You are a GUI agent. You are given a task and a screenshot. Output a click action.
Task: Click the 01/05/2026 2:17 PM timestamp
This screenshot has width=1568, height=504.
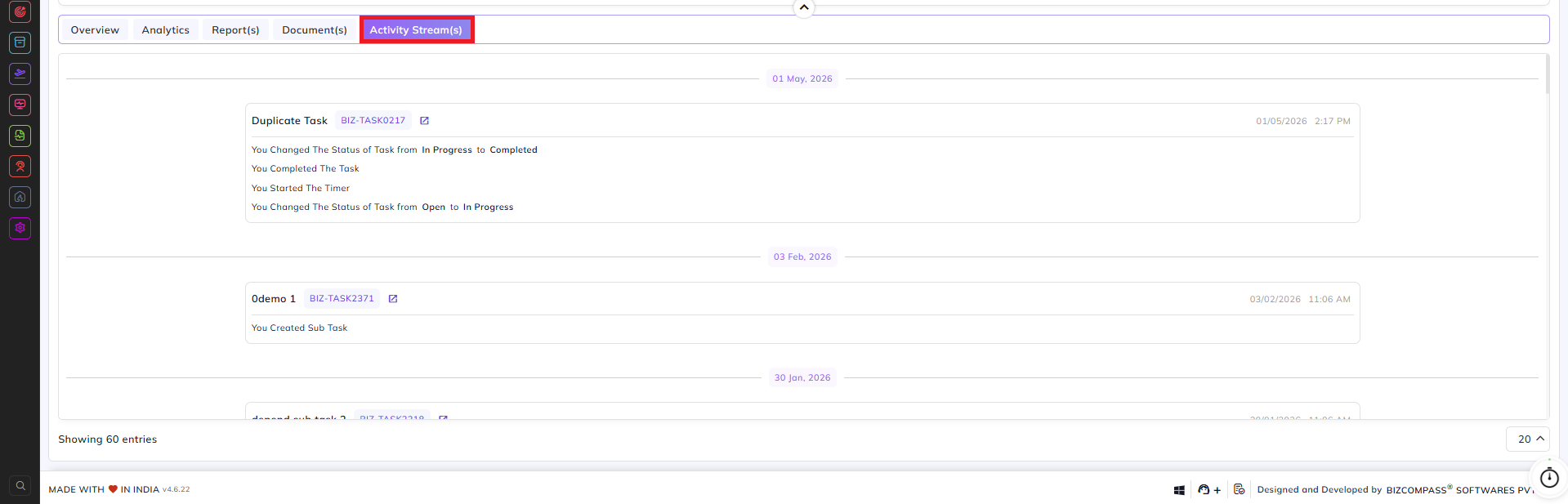1303,121
